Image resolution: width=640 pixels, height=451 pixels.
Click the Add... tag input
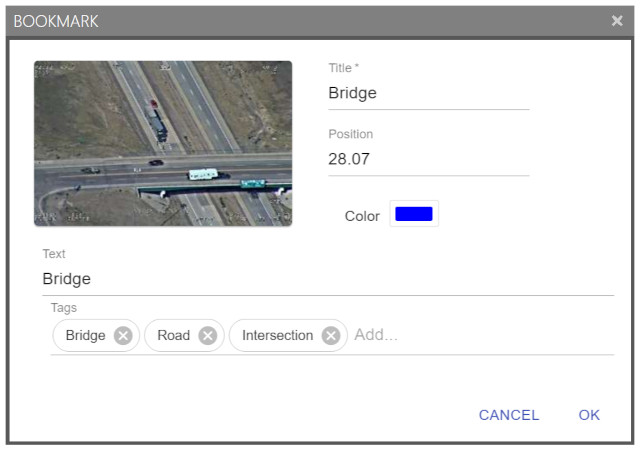click(480, 335)
